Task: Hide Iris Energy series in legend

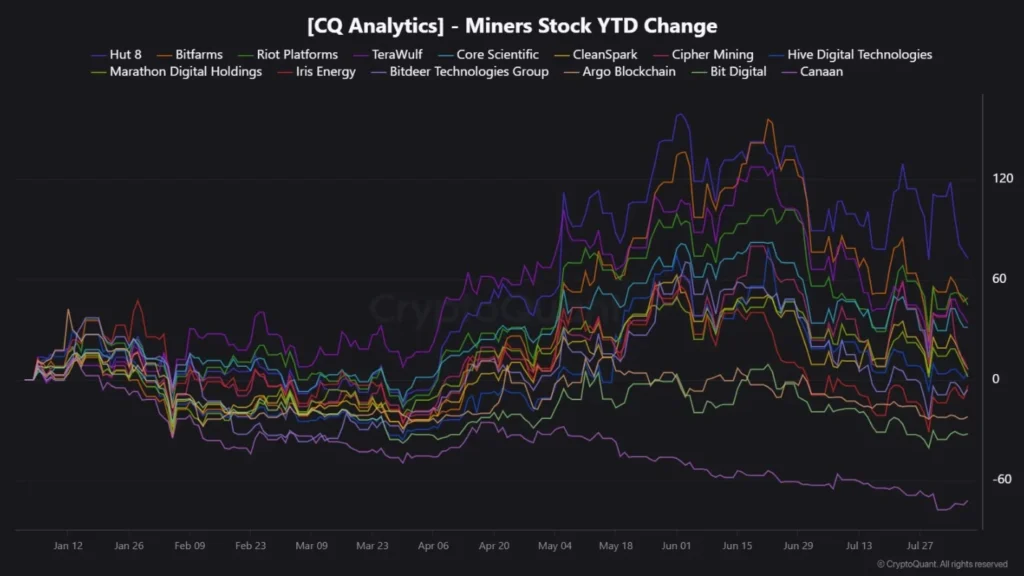Action: click(x=316, y=72)
